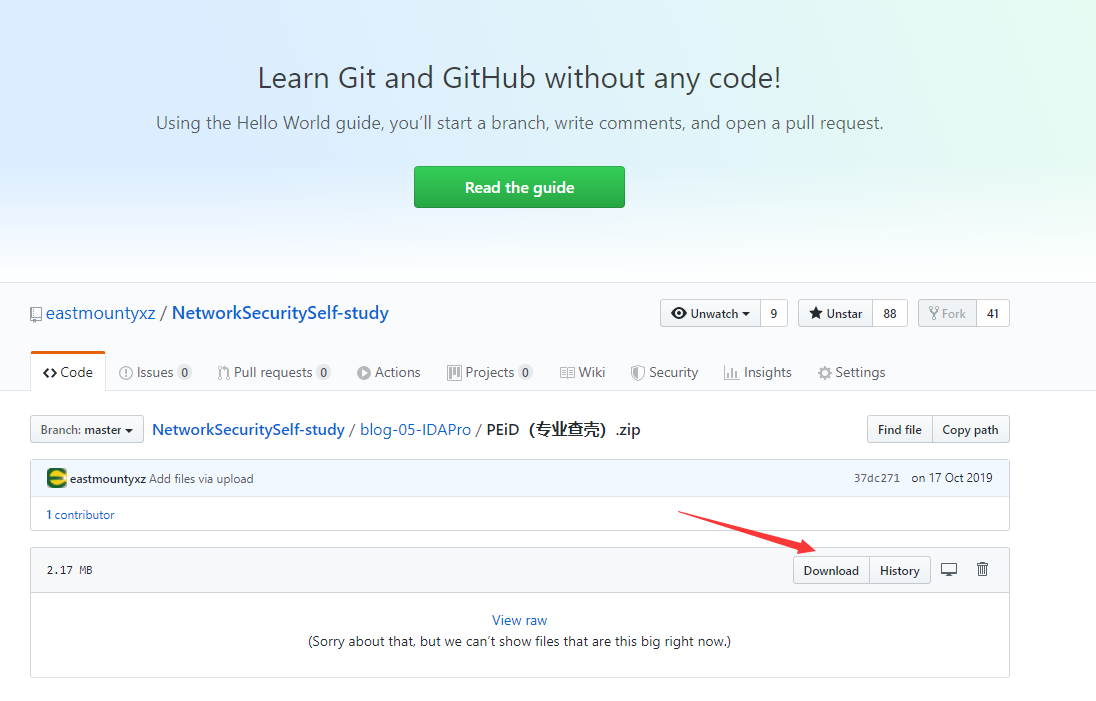Open the Projects tab
This screenshot has height=701, width=1096.
489,373
